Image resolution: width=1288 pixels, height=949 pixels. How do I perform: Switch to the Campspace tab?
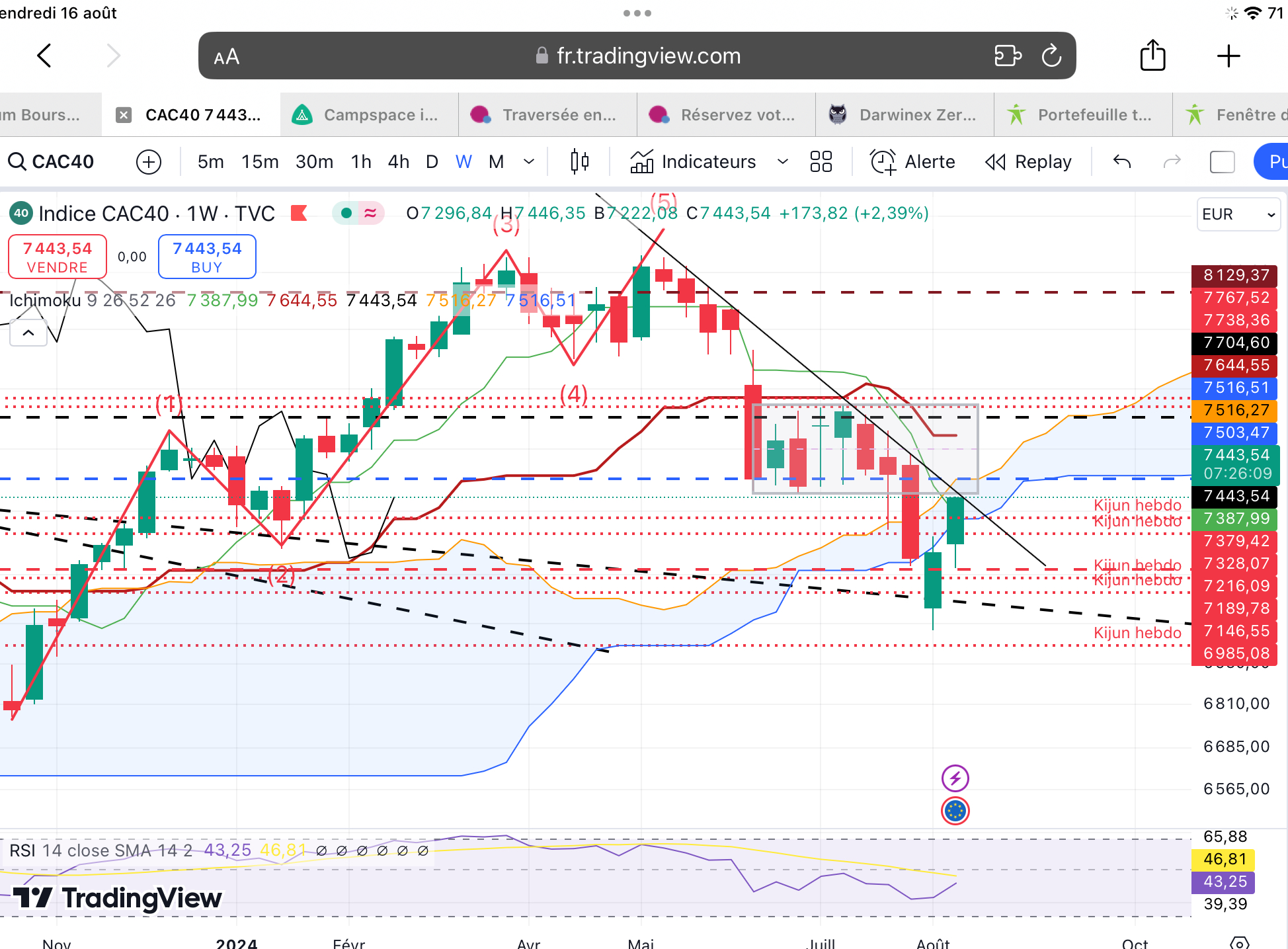click(369, 115)
